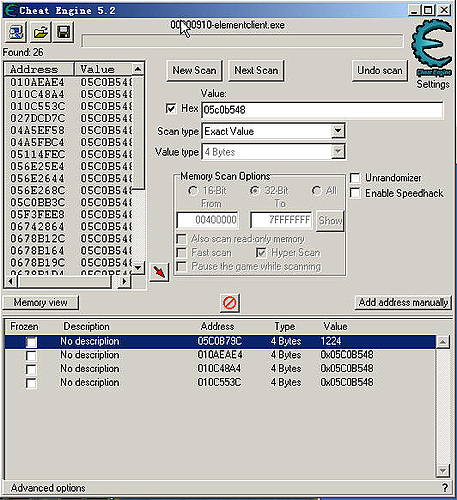Click the found list horizontal scrollbar track
Image resolution: width=457 pixels, height=500 pixels.
click(x=65, y=282)
